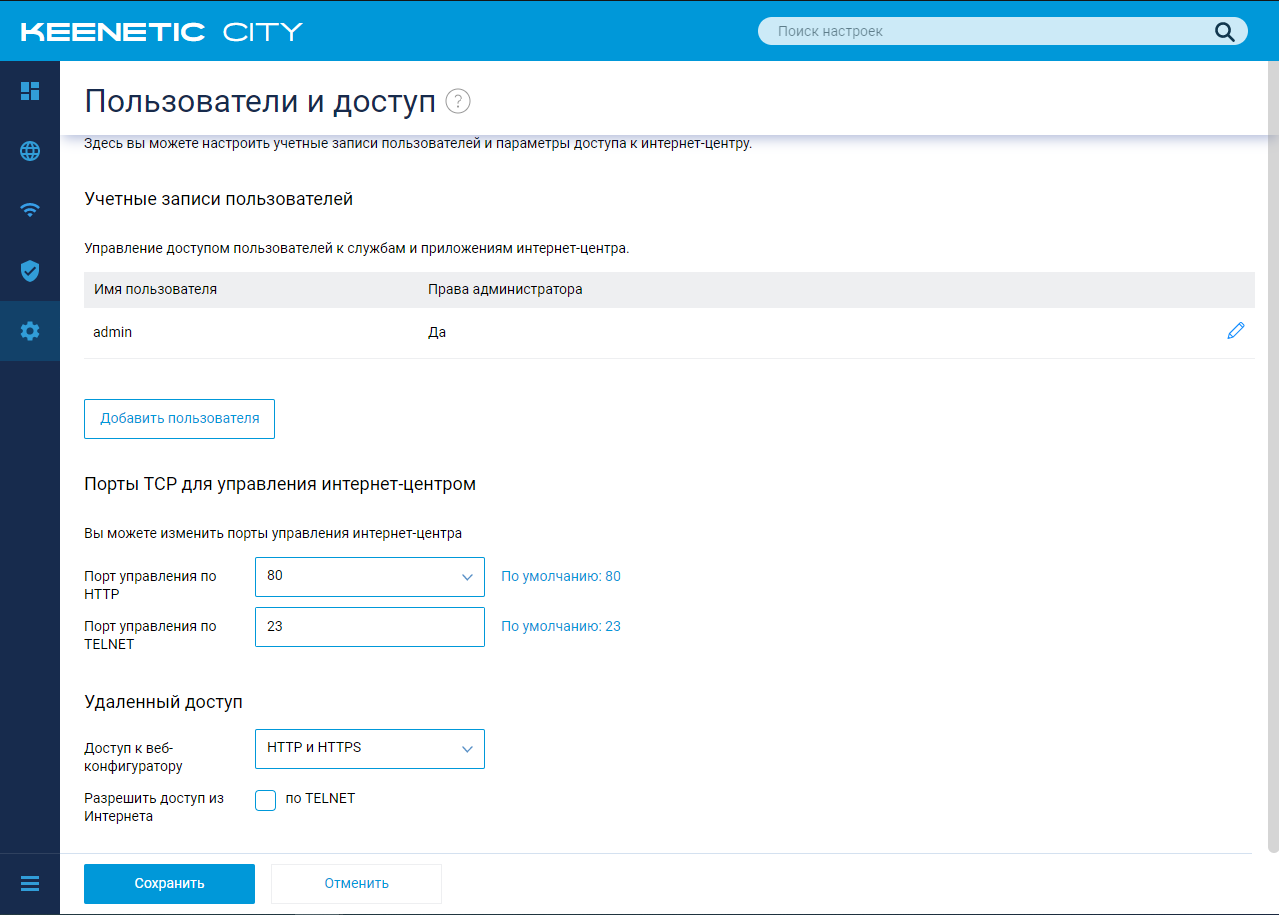The width and height of the screenshot is (1279, 915).
Task: Select the admin user name cell
Action: 113,332
